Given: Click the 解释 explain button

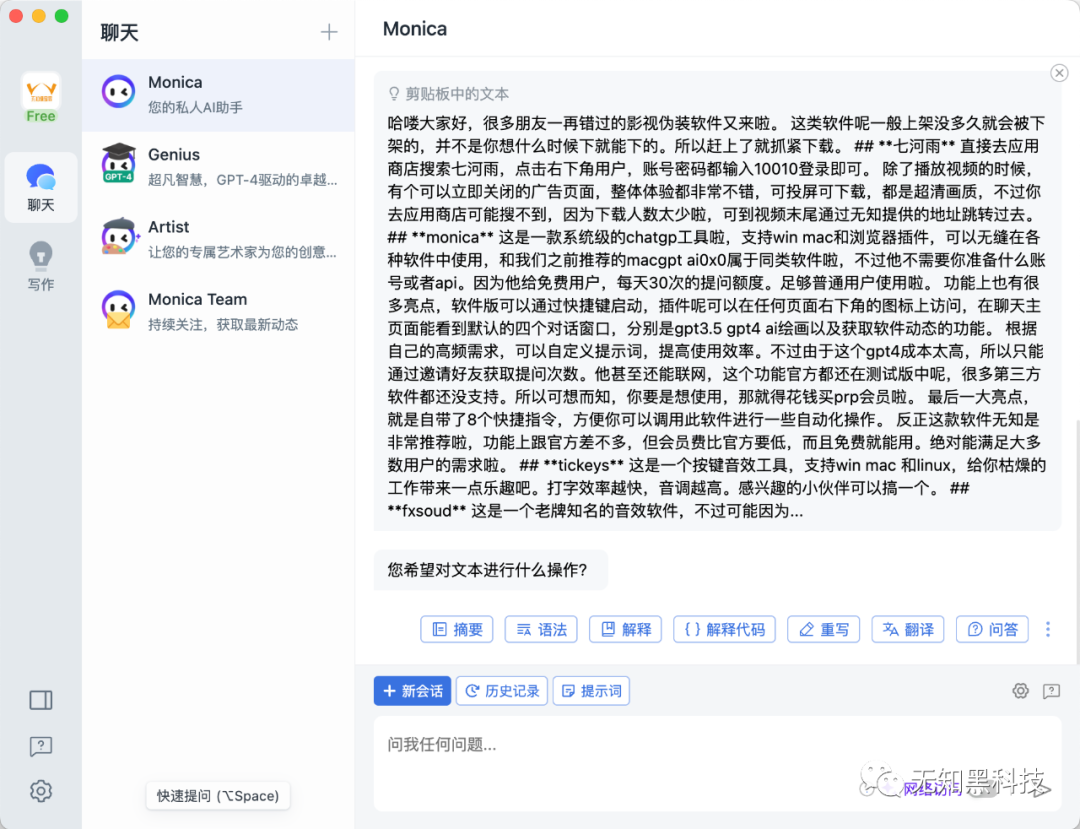Looking at the screenshot, I should click(x=625, y=629).
